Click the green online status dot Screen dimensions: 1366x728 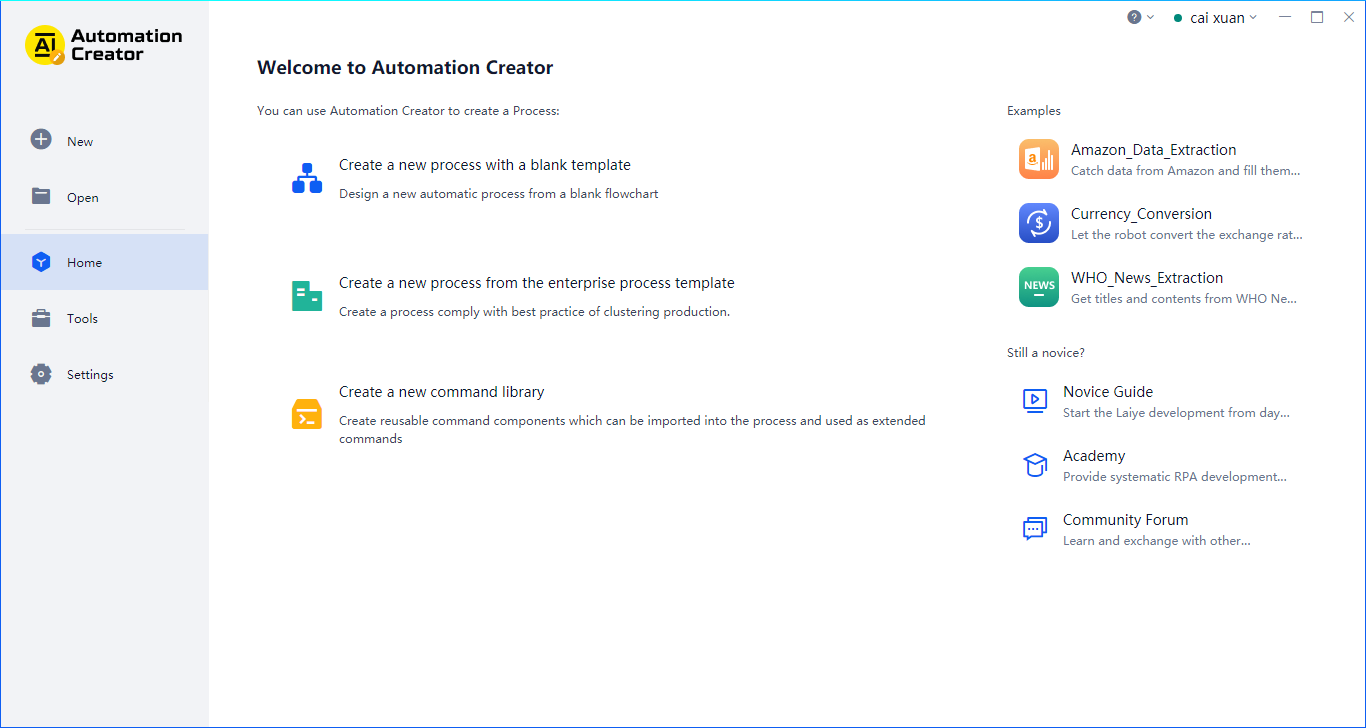(1178, 18)
